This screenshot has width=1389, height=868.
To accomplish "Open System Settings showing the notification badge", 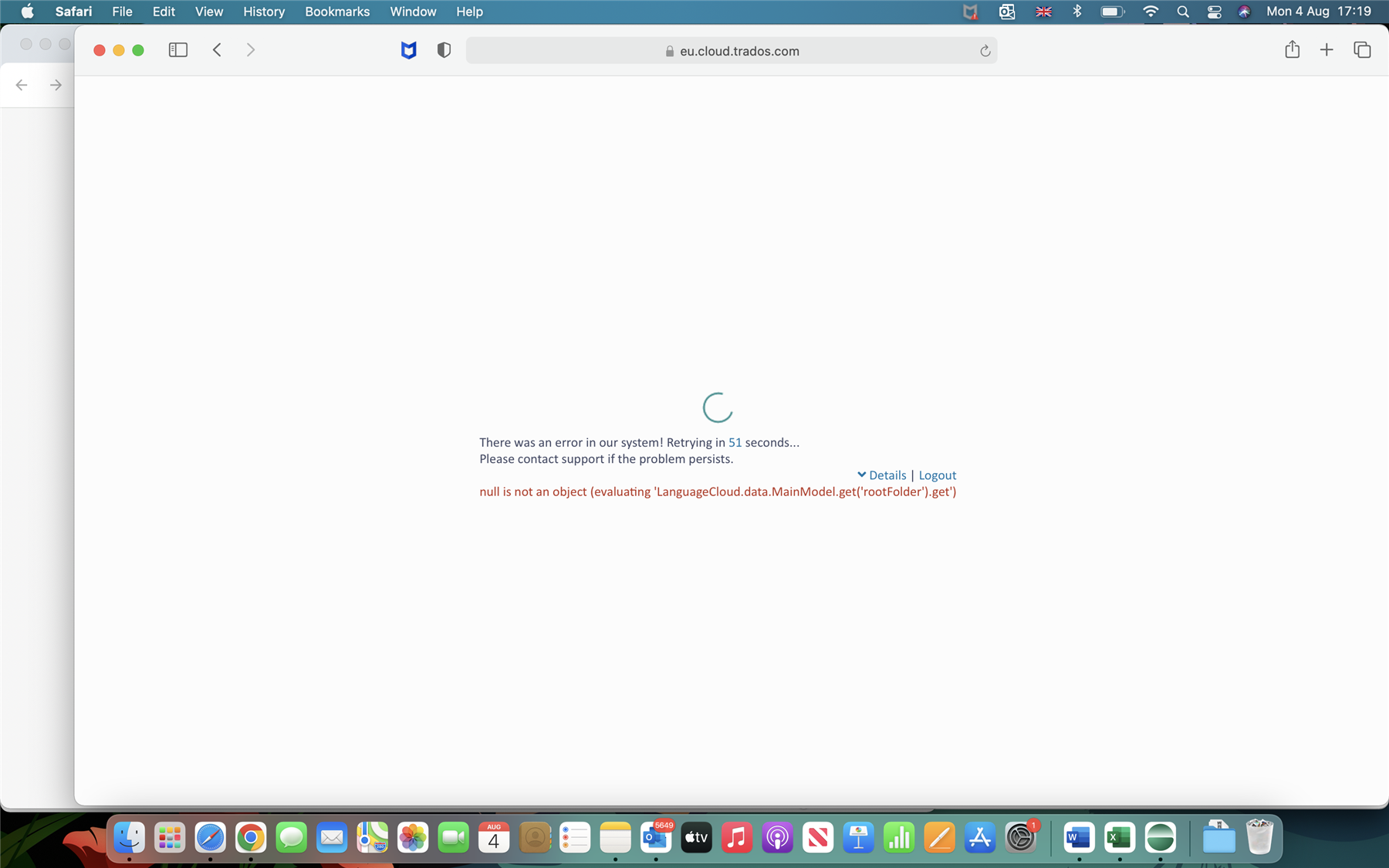I will coord(1020,838).
